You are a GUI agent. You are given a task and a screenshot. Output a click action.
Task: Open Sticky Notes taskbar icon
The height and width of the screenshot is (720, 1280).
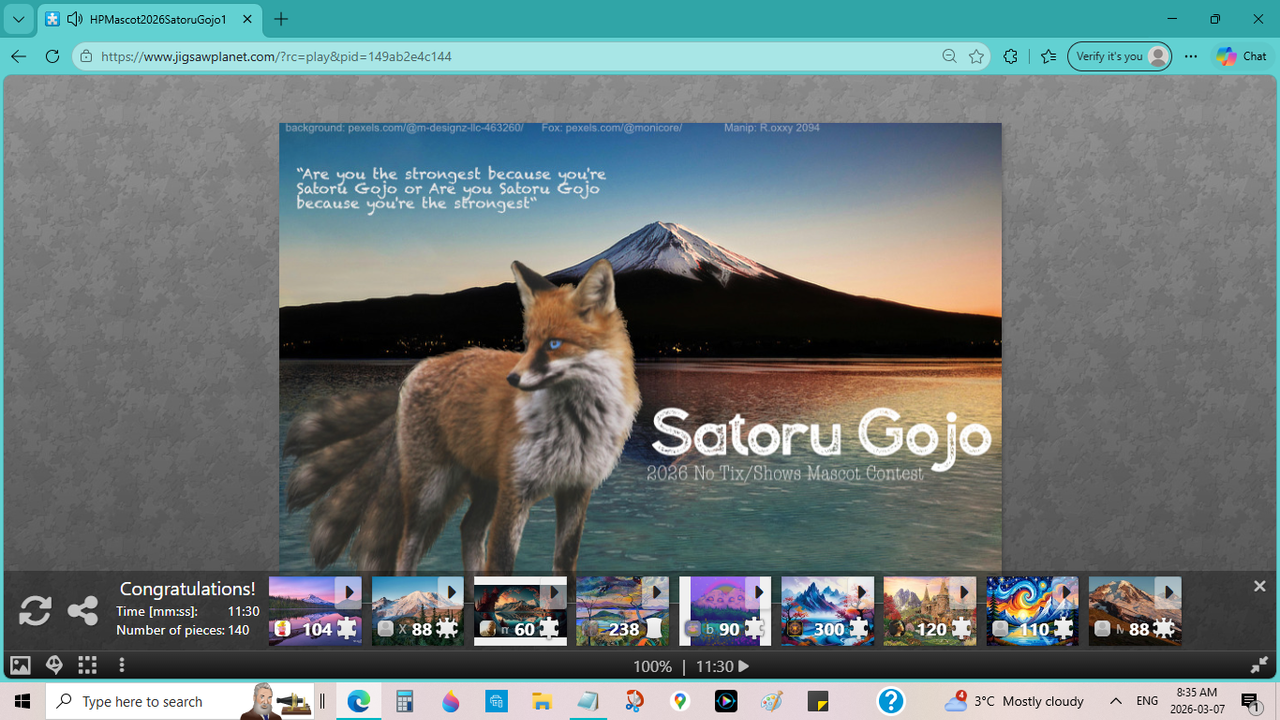[818, 701]
